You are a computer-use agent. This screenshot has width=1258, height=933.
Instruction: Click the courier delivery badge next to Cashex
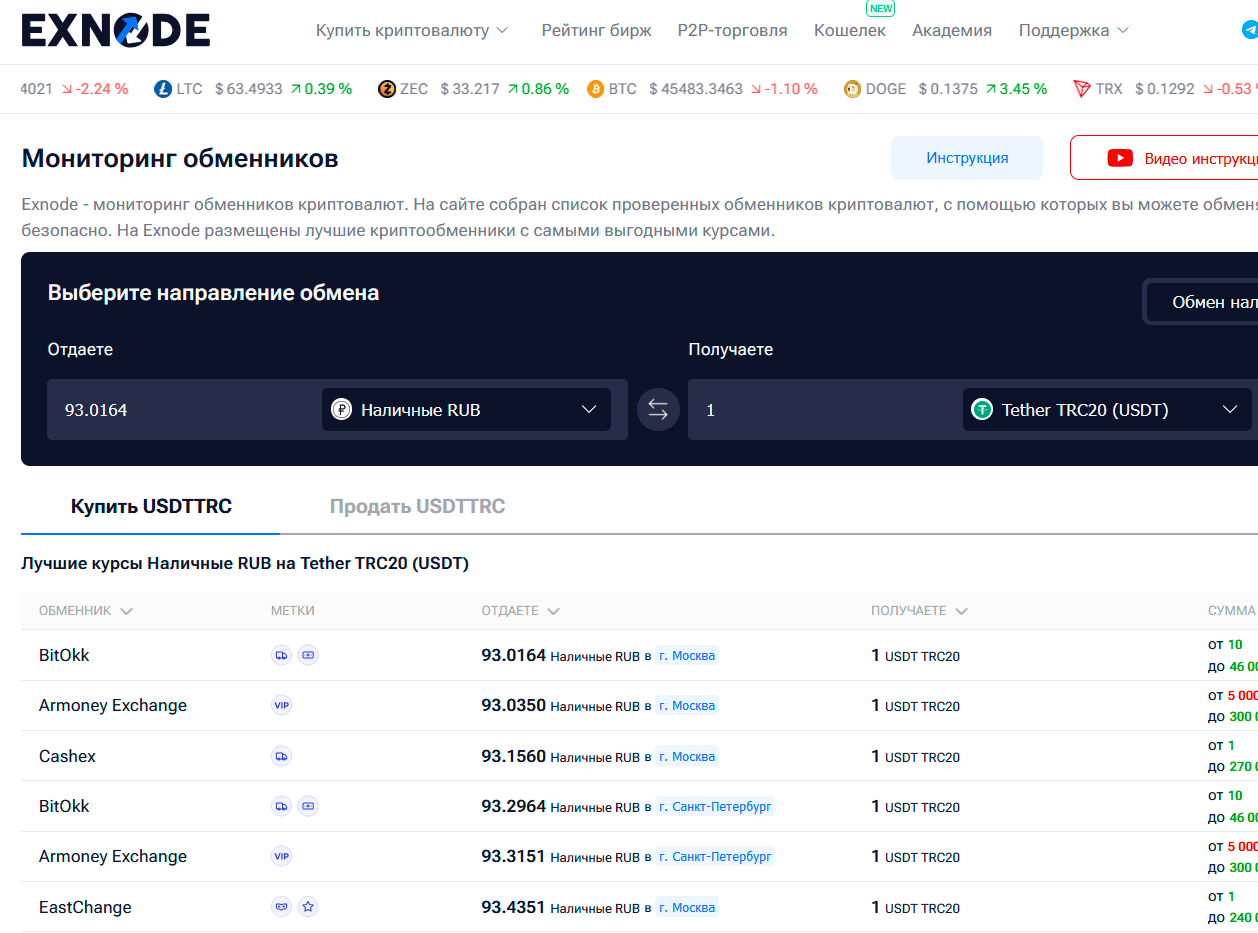pos(281,756)
